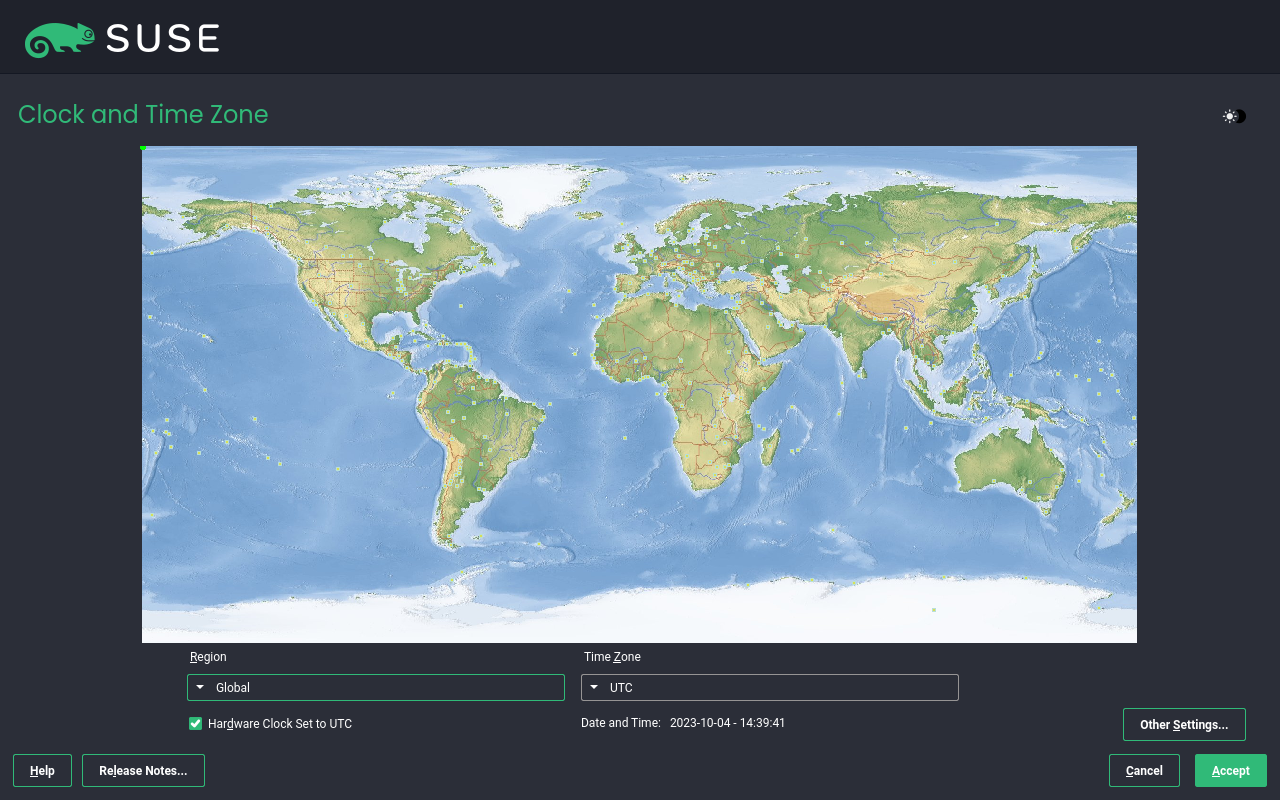
Task: Click the Clock and Time Zone heading
Action: click(143, 115)
